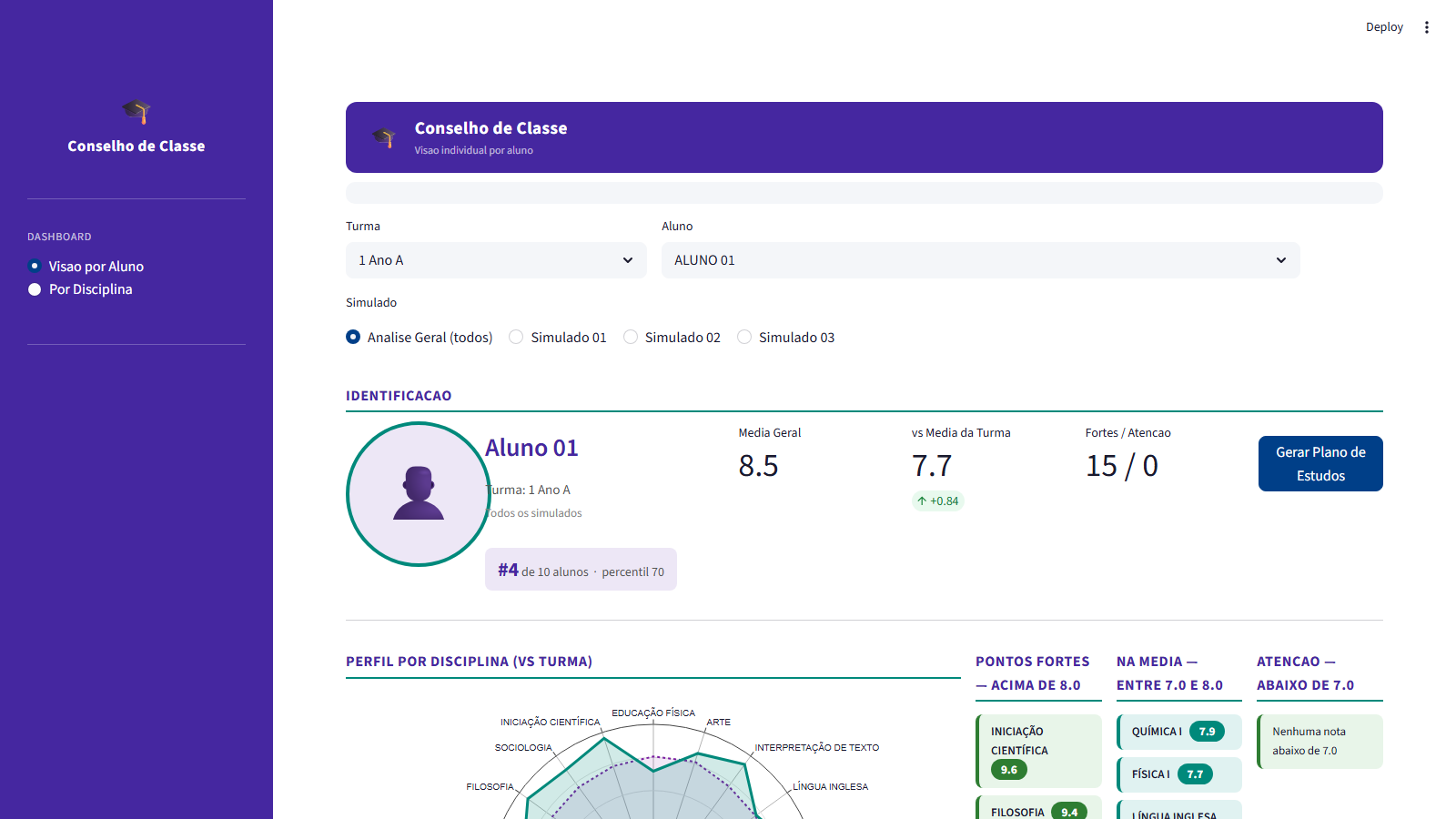Click the ATENCAO column heading
The height and width of the screenshot is (819, 1456).
pyautogui.click(x=1305, y=673)
